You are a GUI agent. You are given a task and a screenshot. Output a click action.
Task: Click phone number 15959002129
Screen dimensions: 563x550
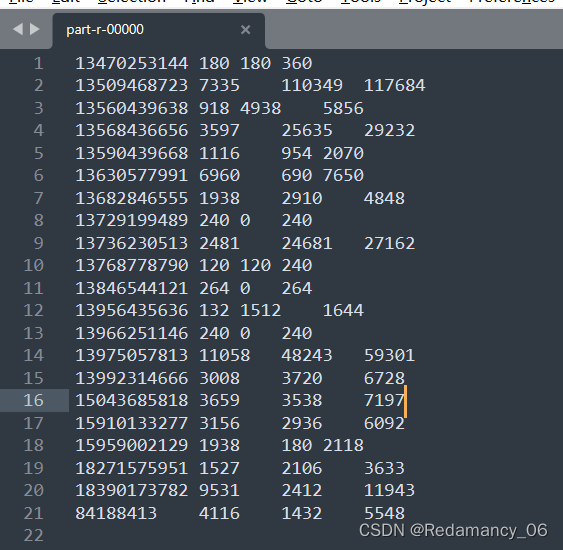131,445
